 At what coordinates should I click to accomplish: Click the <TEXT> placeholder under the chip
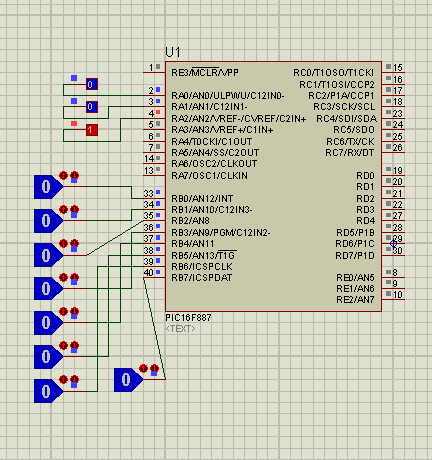(x=180, y=329)
